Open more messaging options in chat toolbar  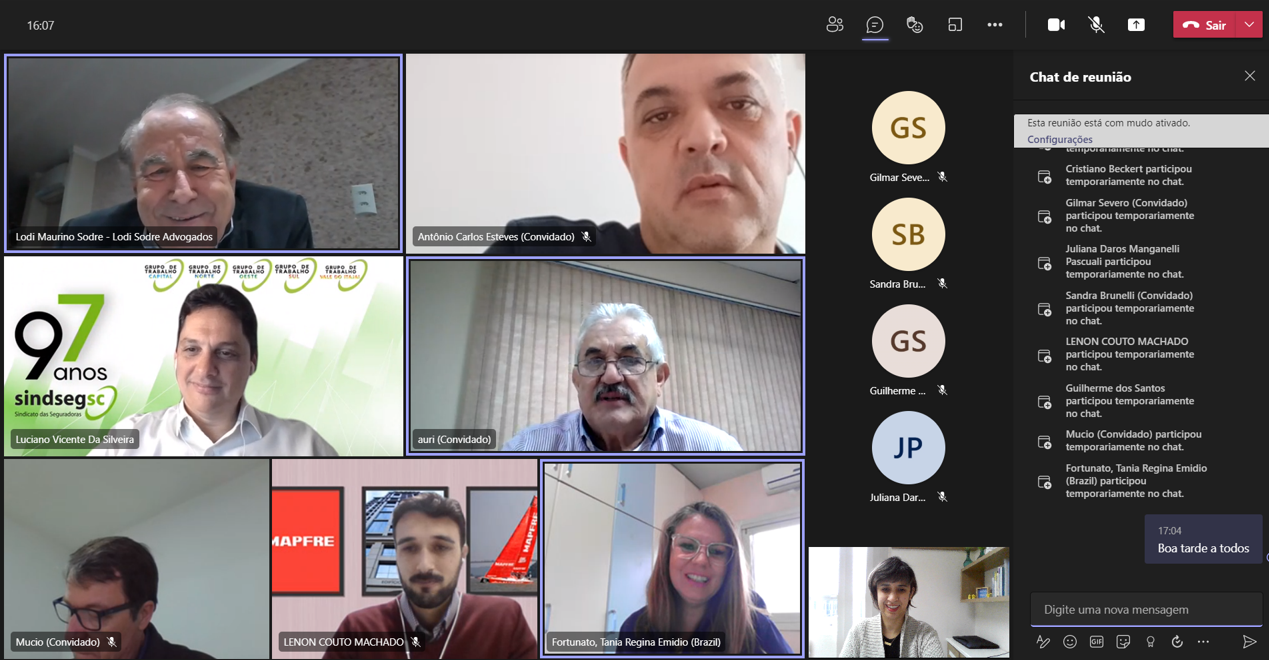tap(1203, 642)
